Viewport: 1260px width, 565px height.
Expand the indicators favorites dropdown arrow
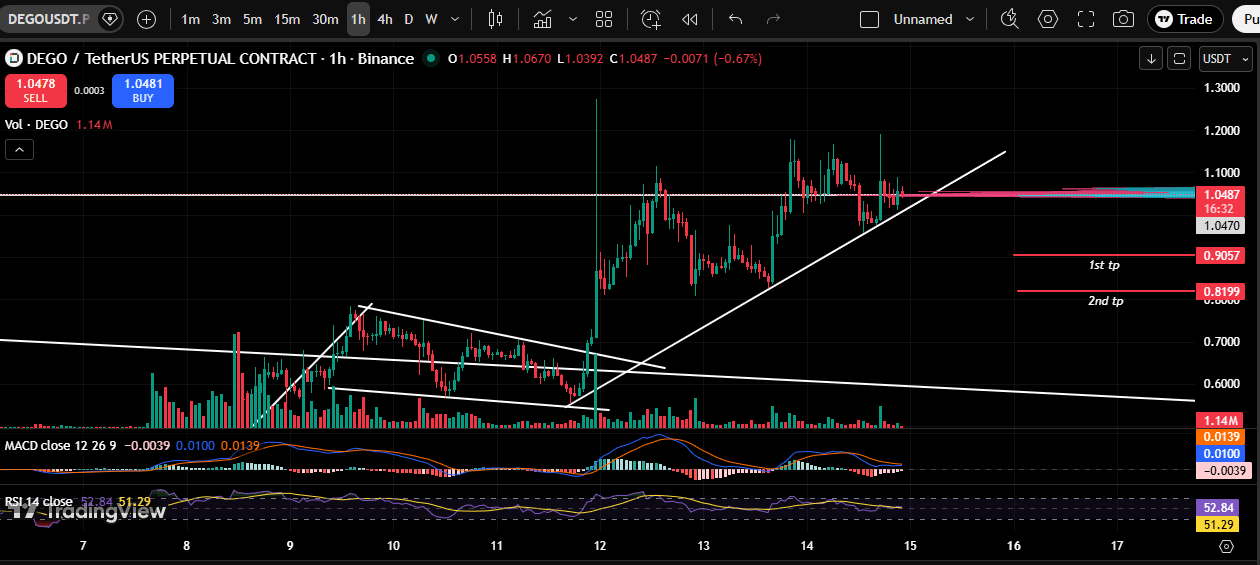pos(573,19)
